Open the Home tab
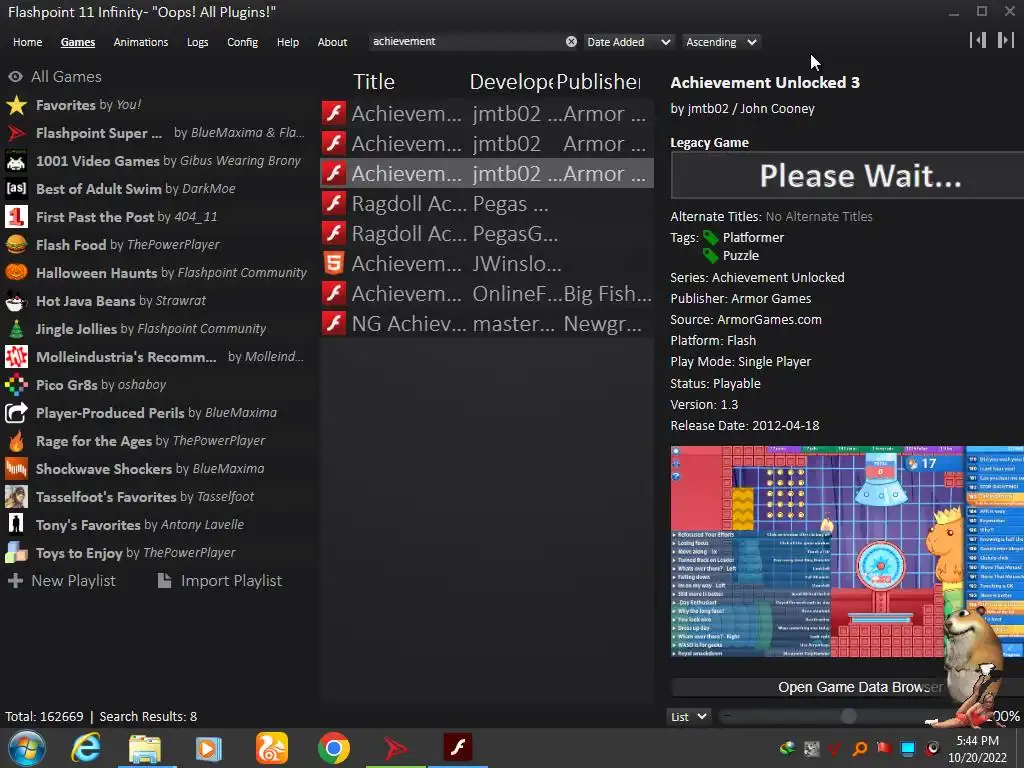 tap(27, 42)
